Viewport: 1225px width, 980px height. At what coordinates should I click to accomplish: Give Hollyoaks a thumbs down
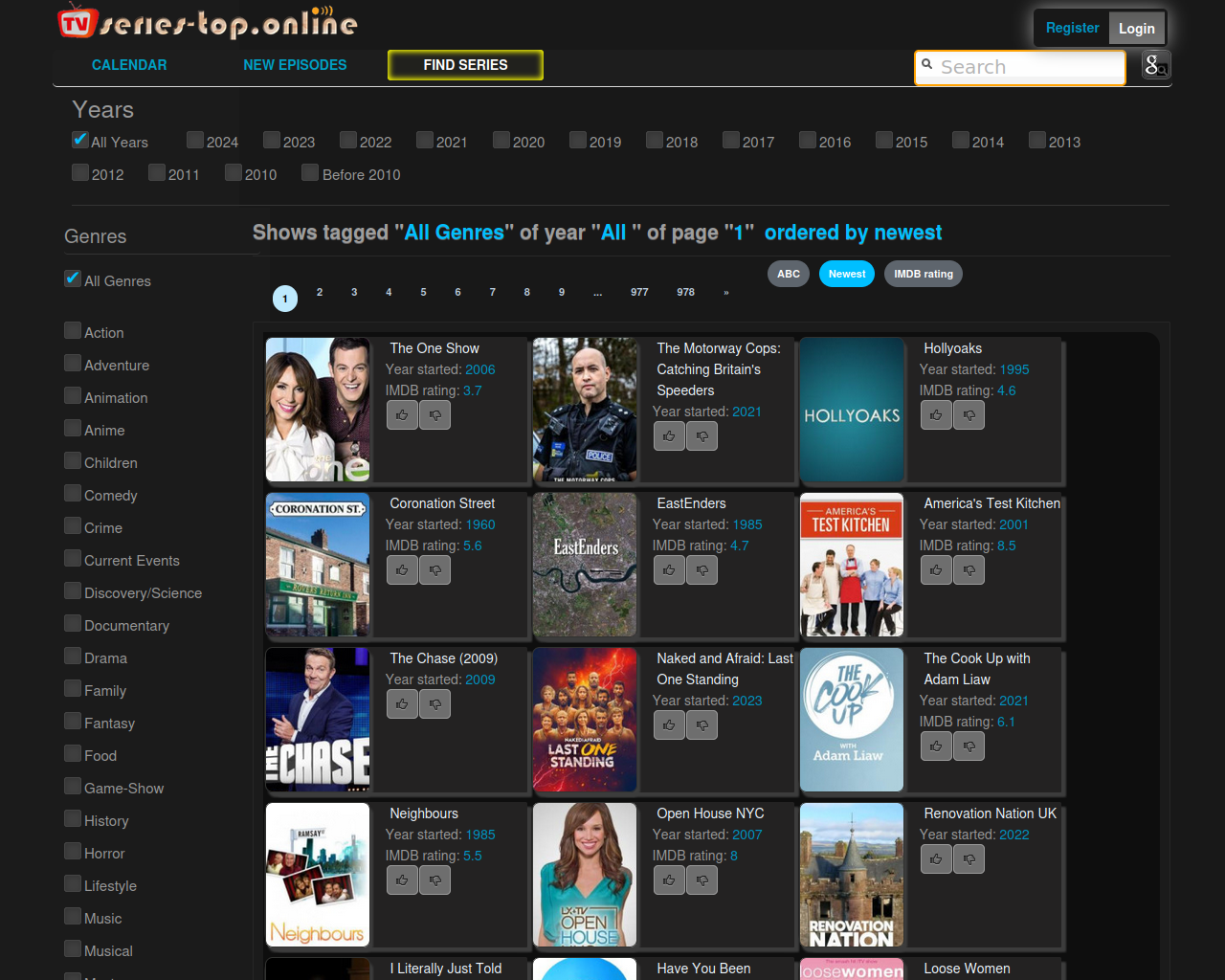969,415
